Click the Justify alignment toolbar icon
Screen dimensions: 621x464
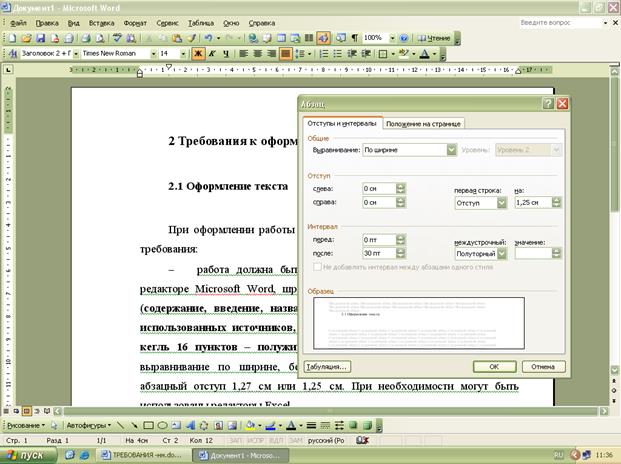coord(286,53)
